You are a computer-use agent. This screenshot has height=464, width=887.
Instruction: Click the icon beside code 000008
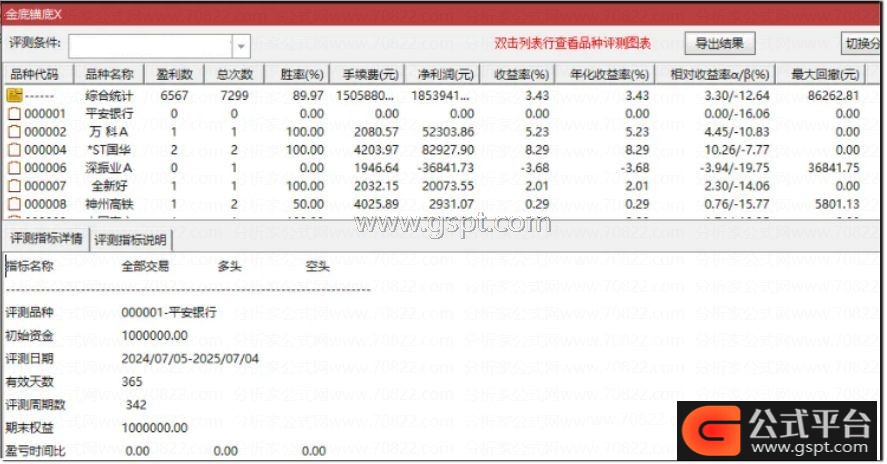15,204
